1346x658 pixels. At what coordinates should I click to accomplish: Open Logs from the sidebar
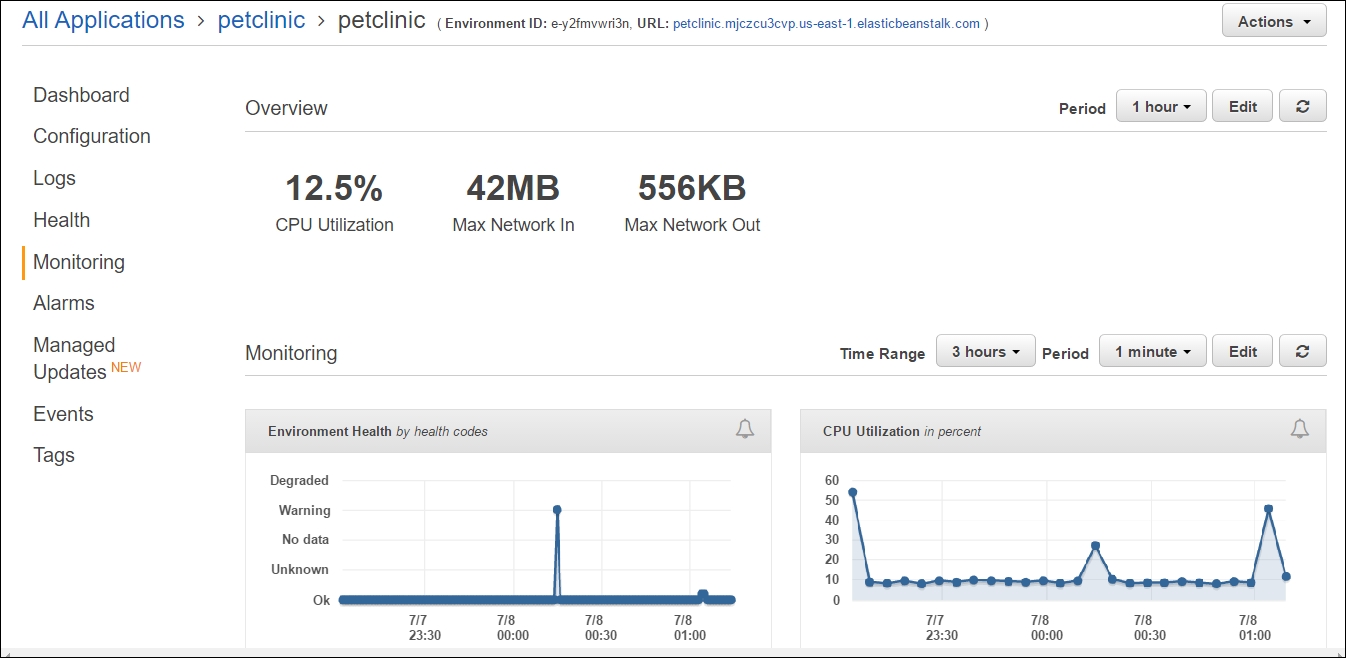pos(54,178)
